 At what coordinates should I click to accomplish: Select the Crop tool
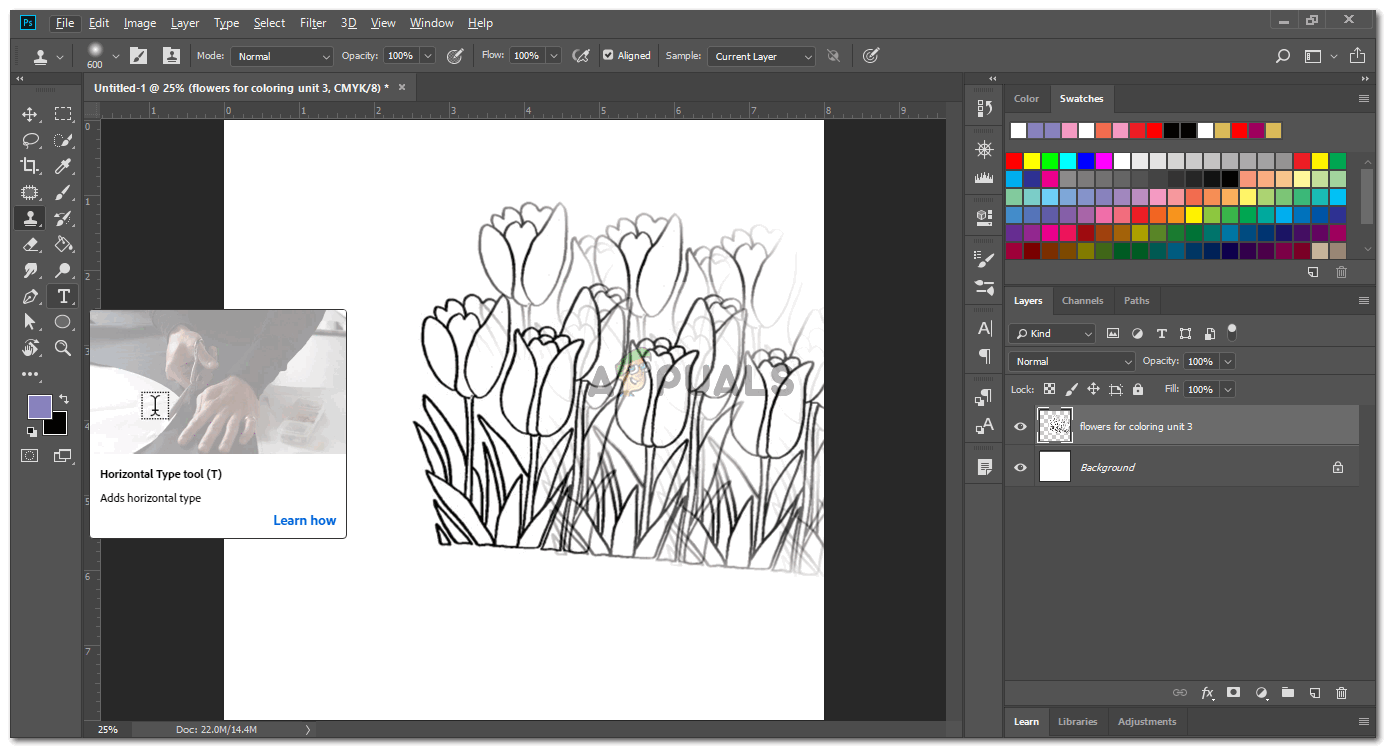click(30, 166)
